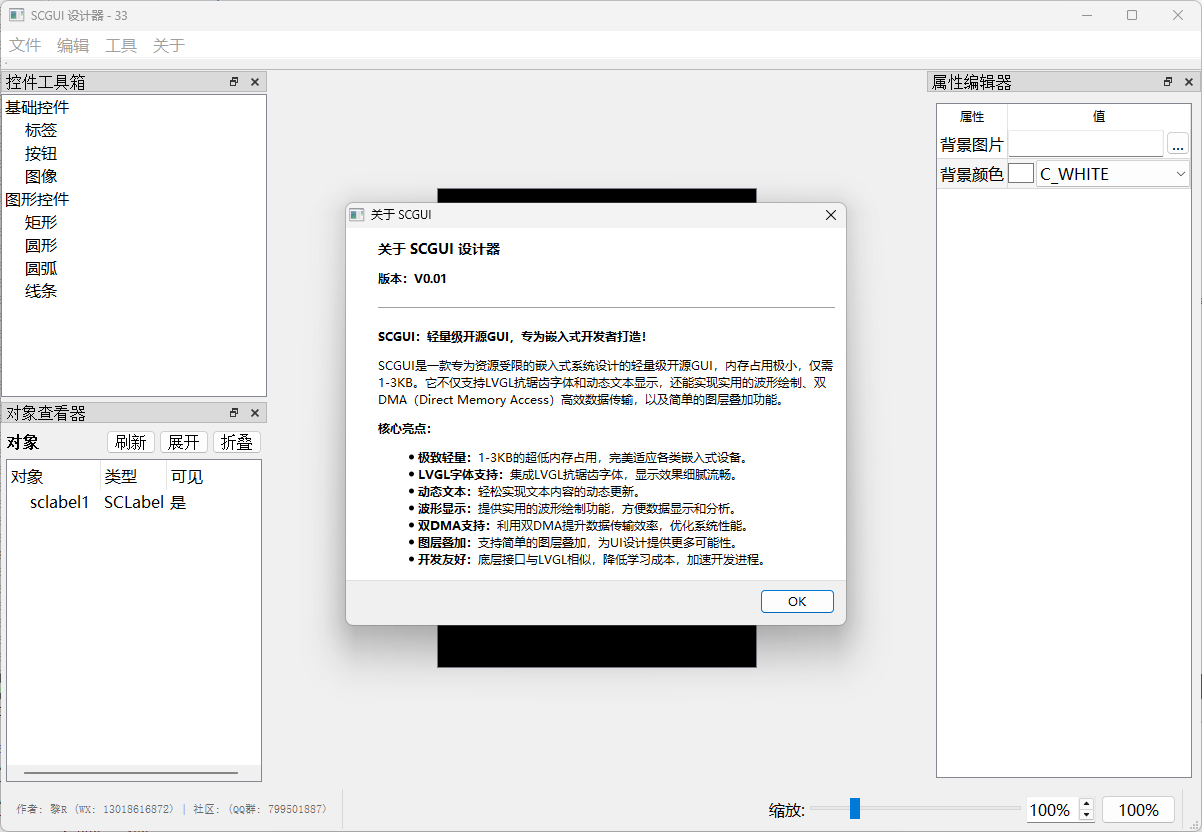Minimize the SCGUI 设计器 window
Screen dimensions: 1202x832
coord(1086,15)
